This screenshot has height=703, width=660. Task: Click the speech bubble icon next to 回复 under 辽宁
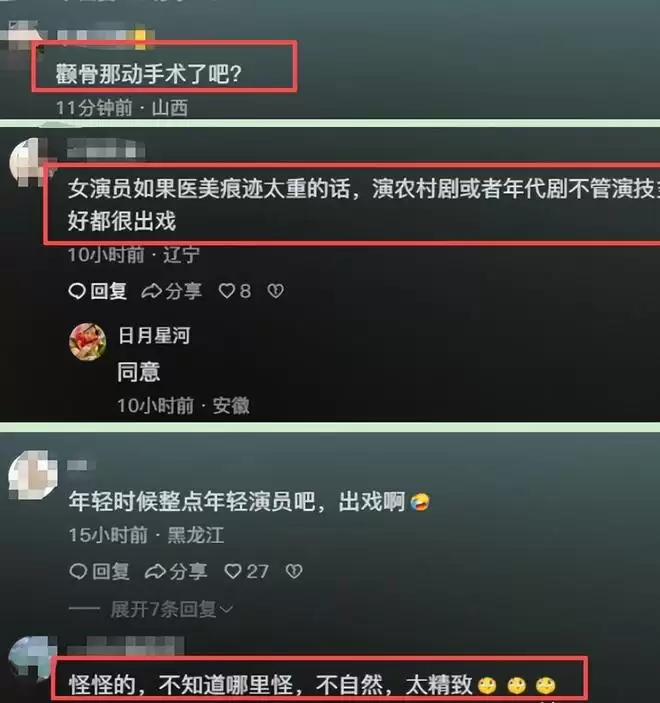(x=77, y=291)
